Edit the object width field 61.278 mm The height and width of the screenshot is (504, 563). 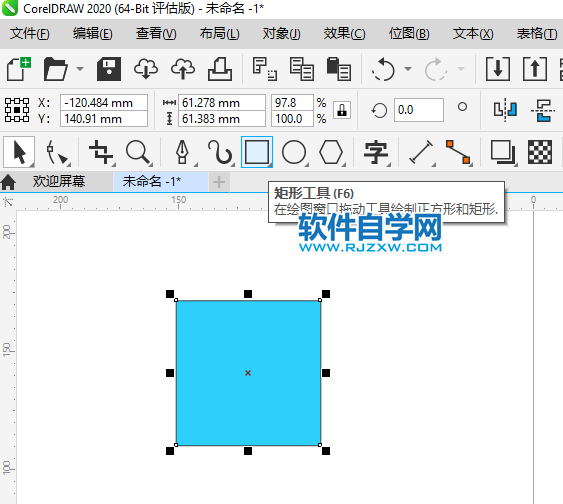[222, 103]
